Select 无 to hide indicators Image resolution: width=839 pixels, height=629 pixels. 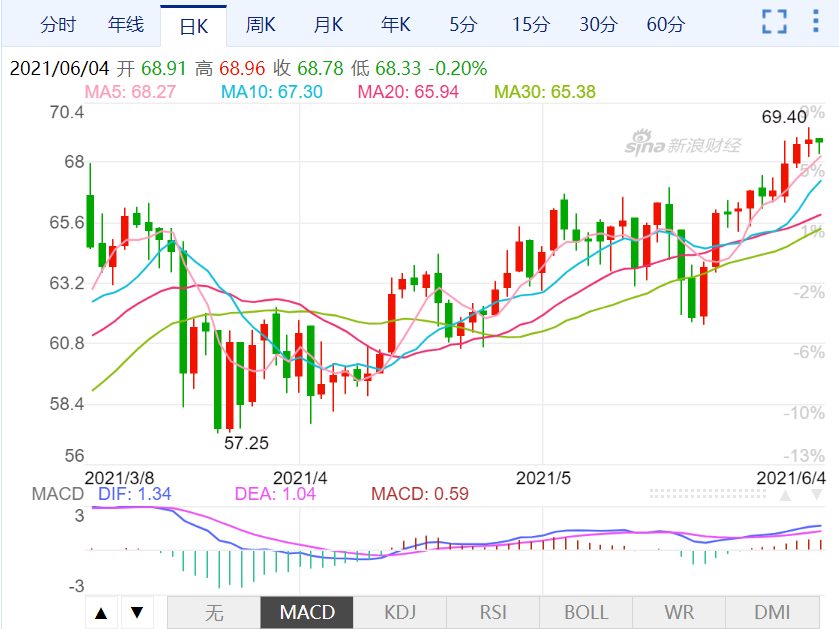213,612
